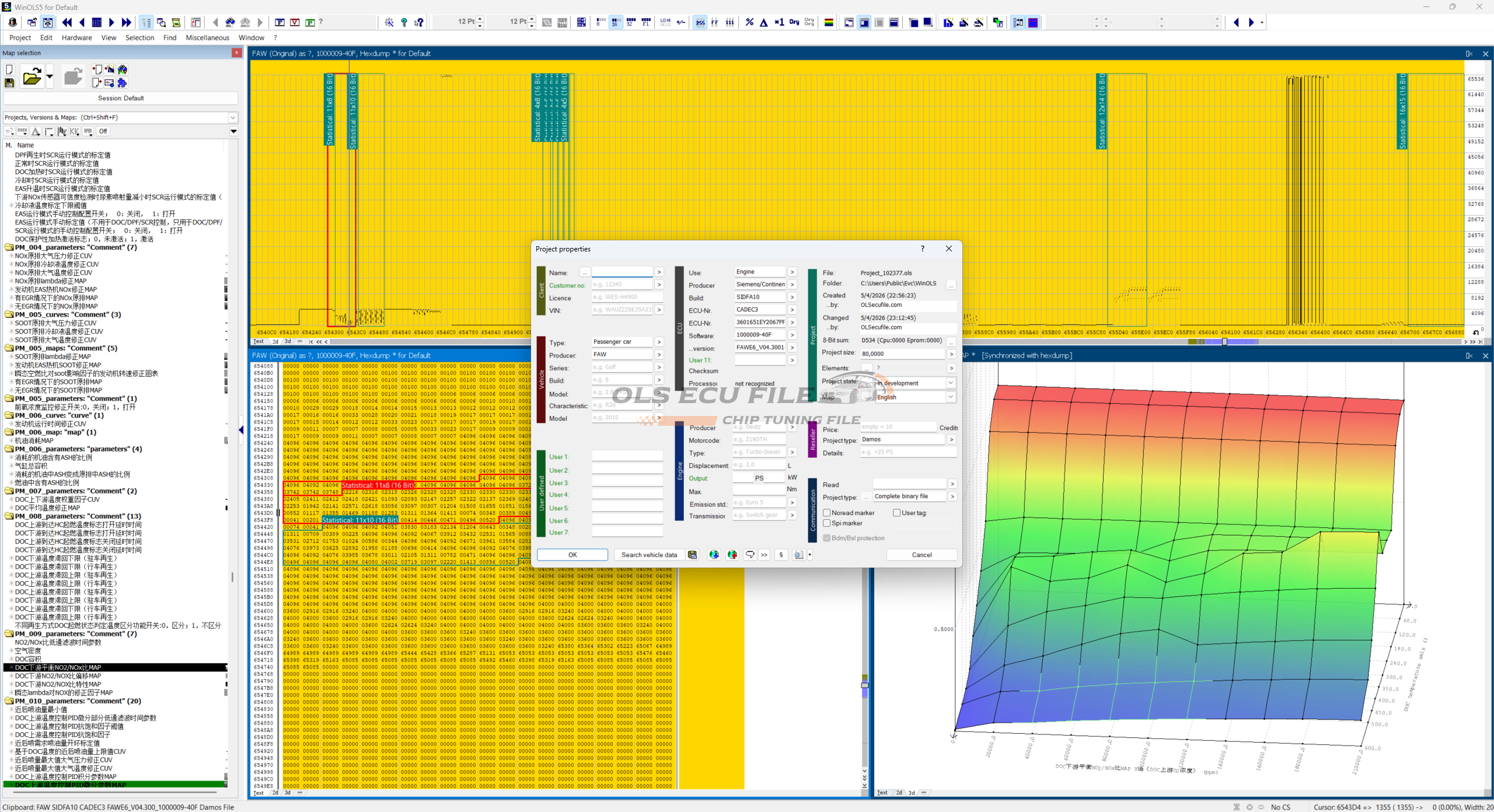Screen dimensions: 1494x812
Task: Open the Map language dropdown showing English
Action: 951,397
